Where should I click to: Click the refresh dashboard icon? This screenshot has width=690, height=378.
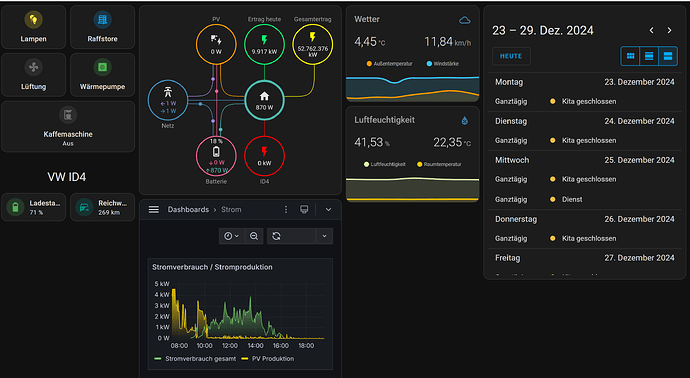click(276, 236)
